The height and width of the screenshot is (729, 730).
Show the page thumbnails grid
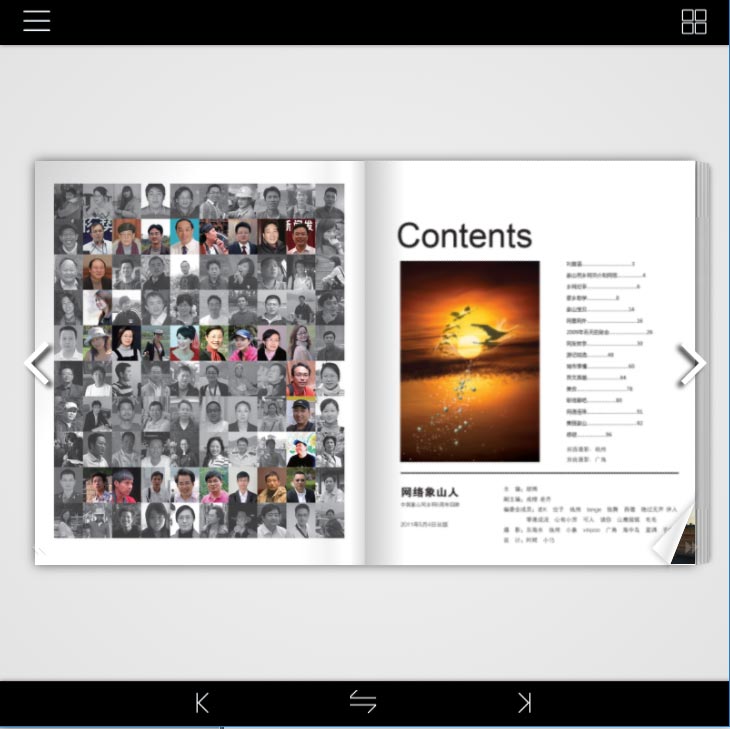(693, 22)
